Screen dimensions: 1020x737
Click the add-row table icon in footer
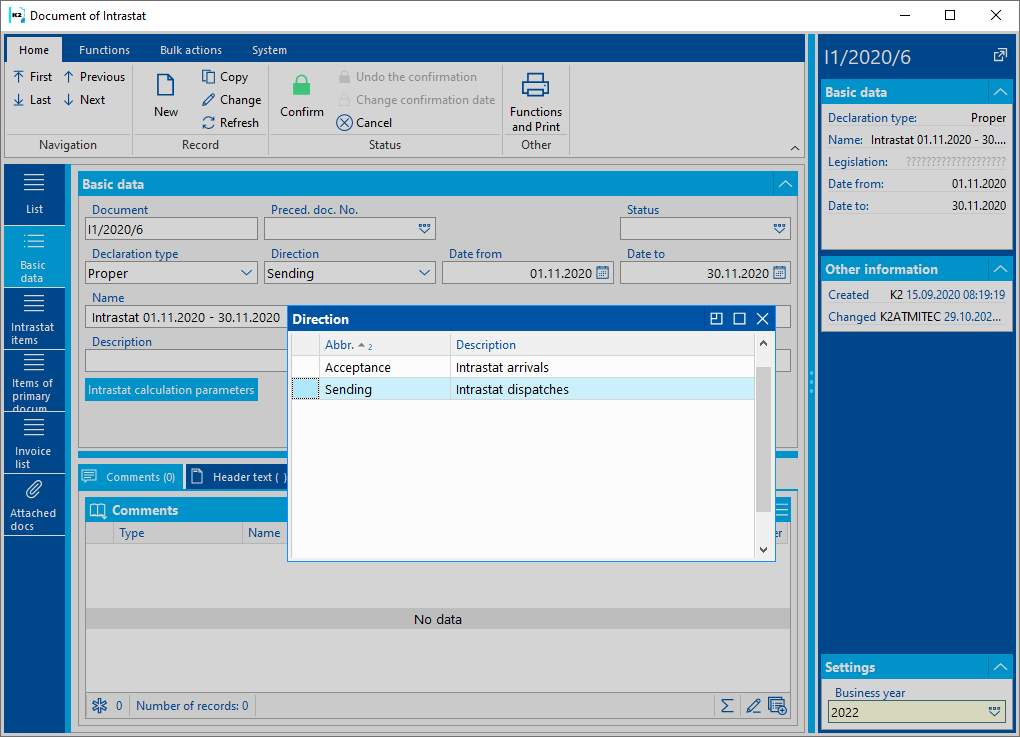[777, 705]
